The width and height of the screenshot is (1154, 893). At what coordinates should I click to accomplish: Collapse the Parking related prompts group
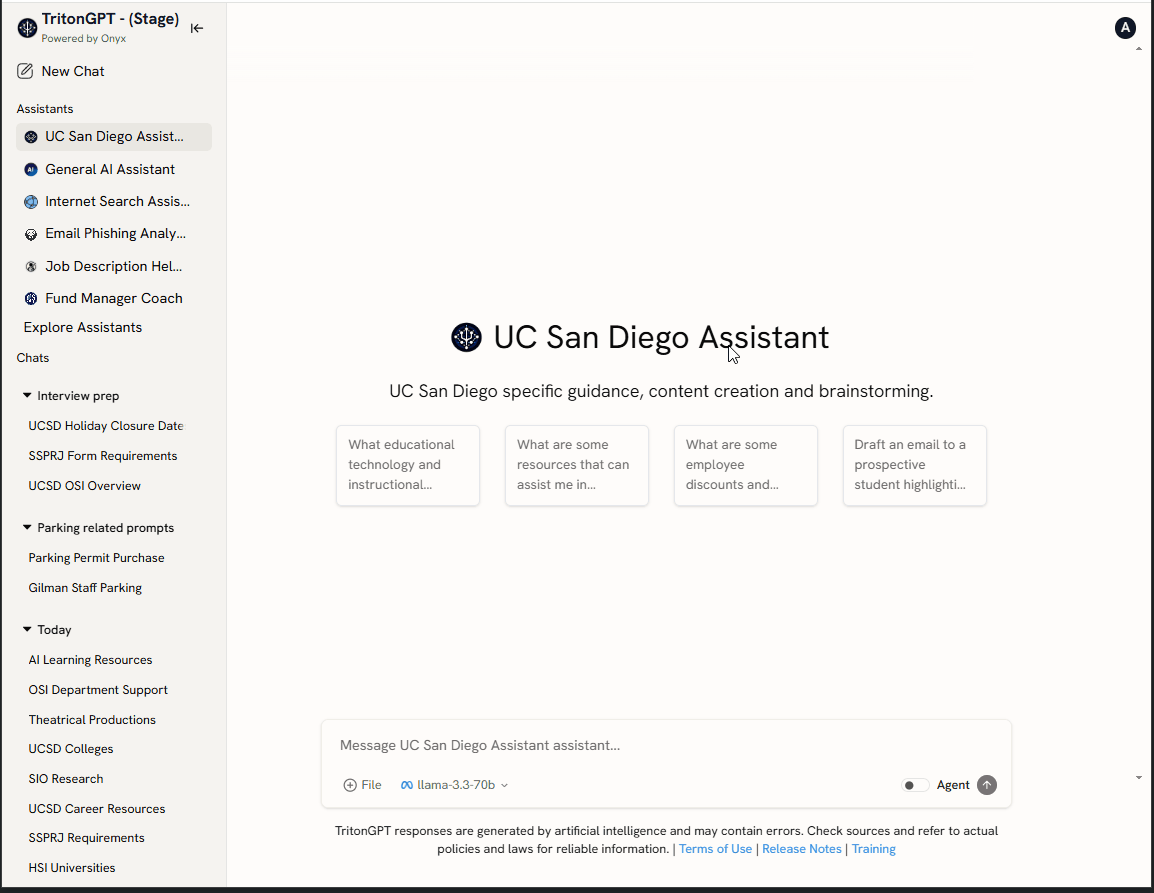[x=26, y=527]
